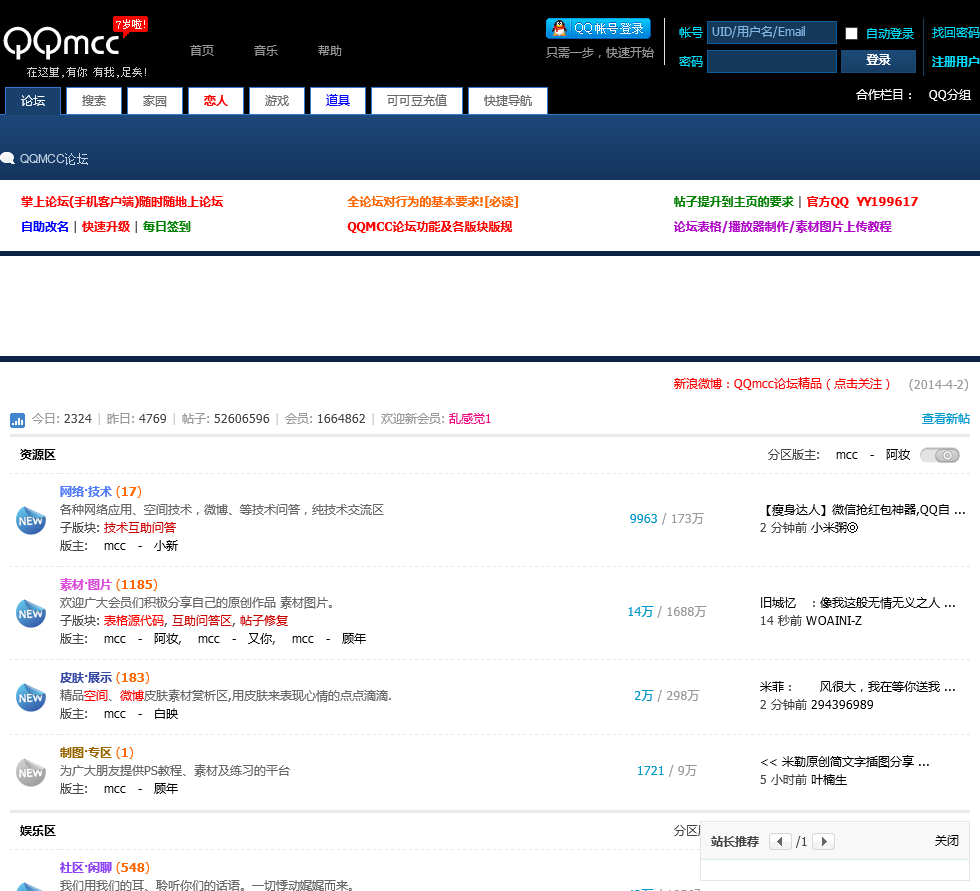Open 全论坛对行为的基本要求 link
980x891 pixels.
pyautogui.click(x=432, y=202)
